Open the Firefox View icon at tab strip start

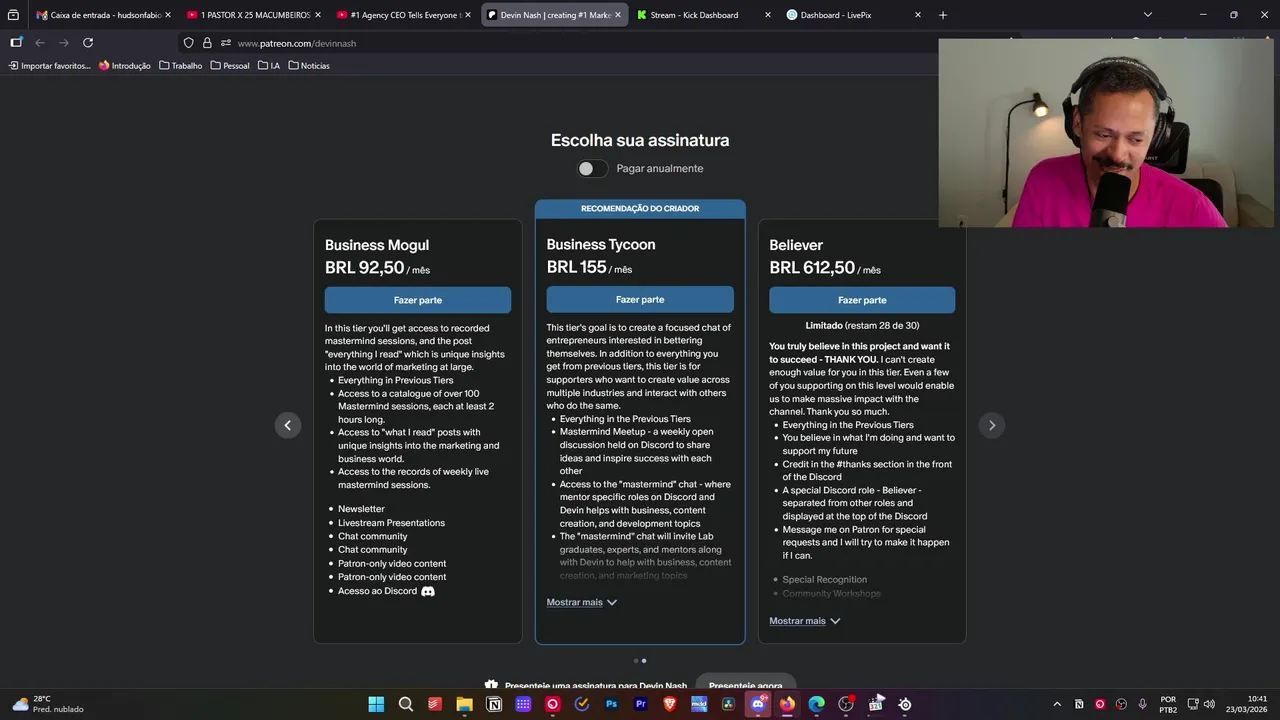tap(13, 15)
